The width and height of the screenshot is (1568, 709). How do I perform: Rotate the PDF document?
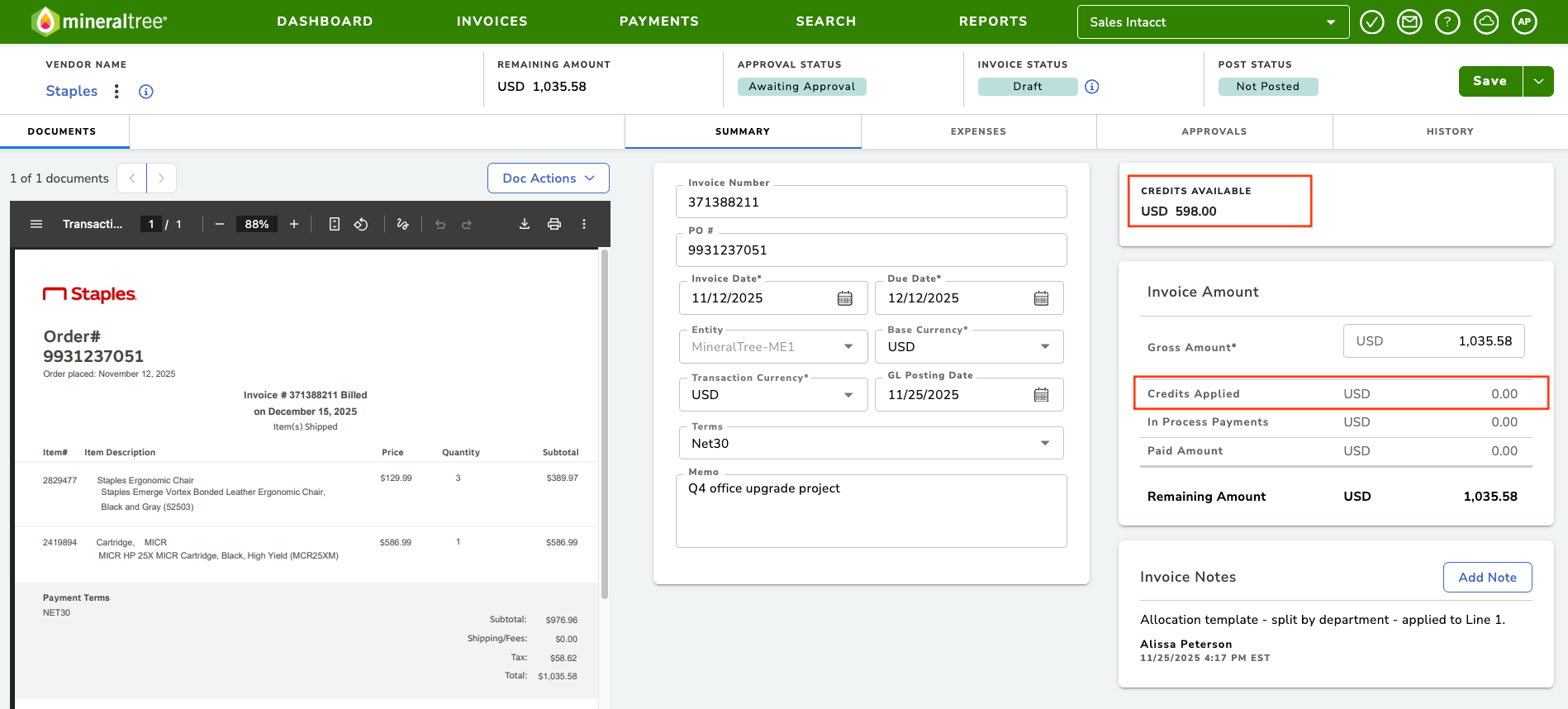361,224
